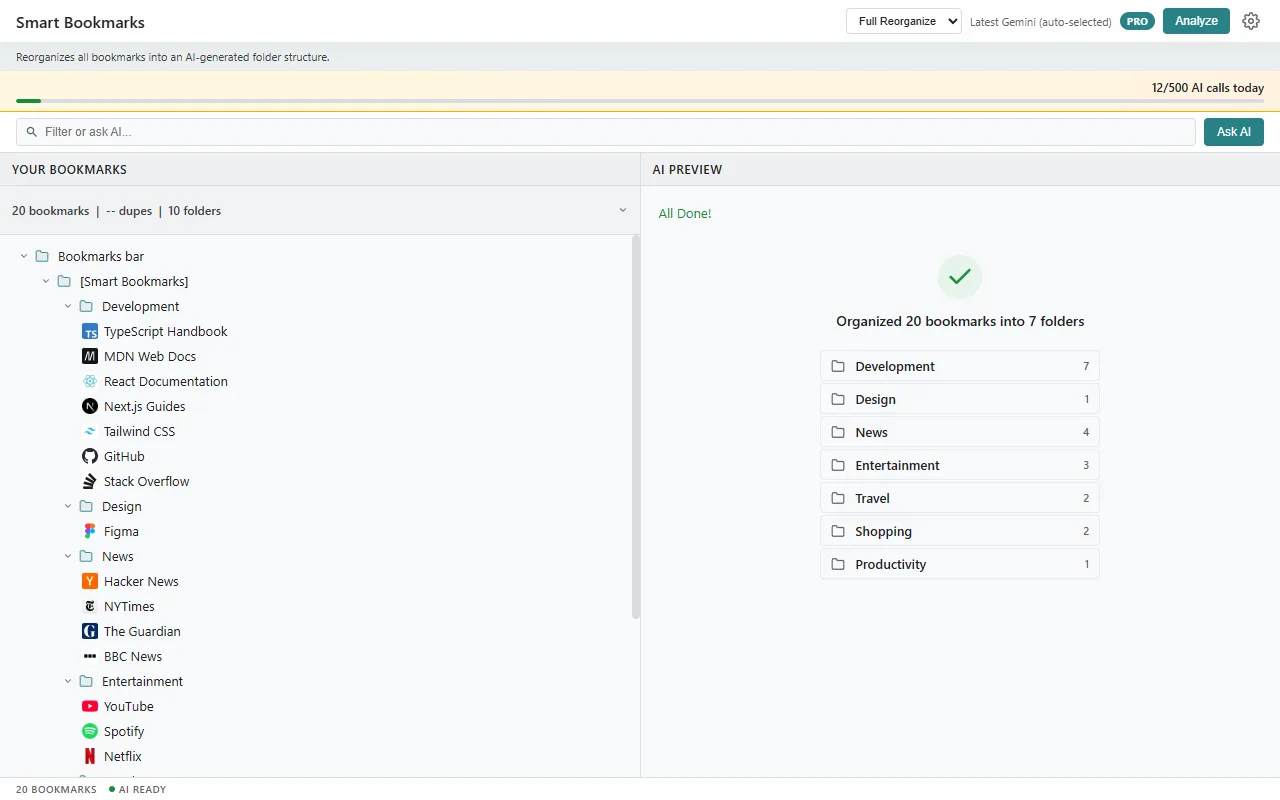Click The Guardian favicon
The width and height of the screenshot is (1280, 800).
pyautogui.click(x=90, y=631)
